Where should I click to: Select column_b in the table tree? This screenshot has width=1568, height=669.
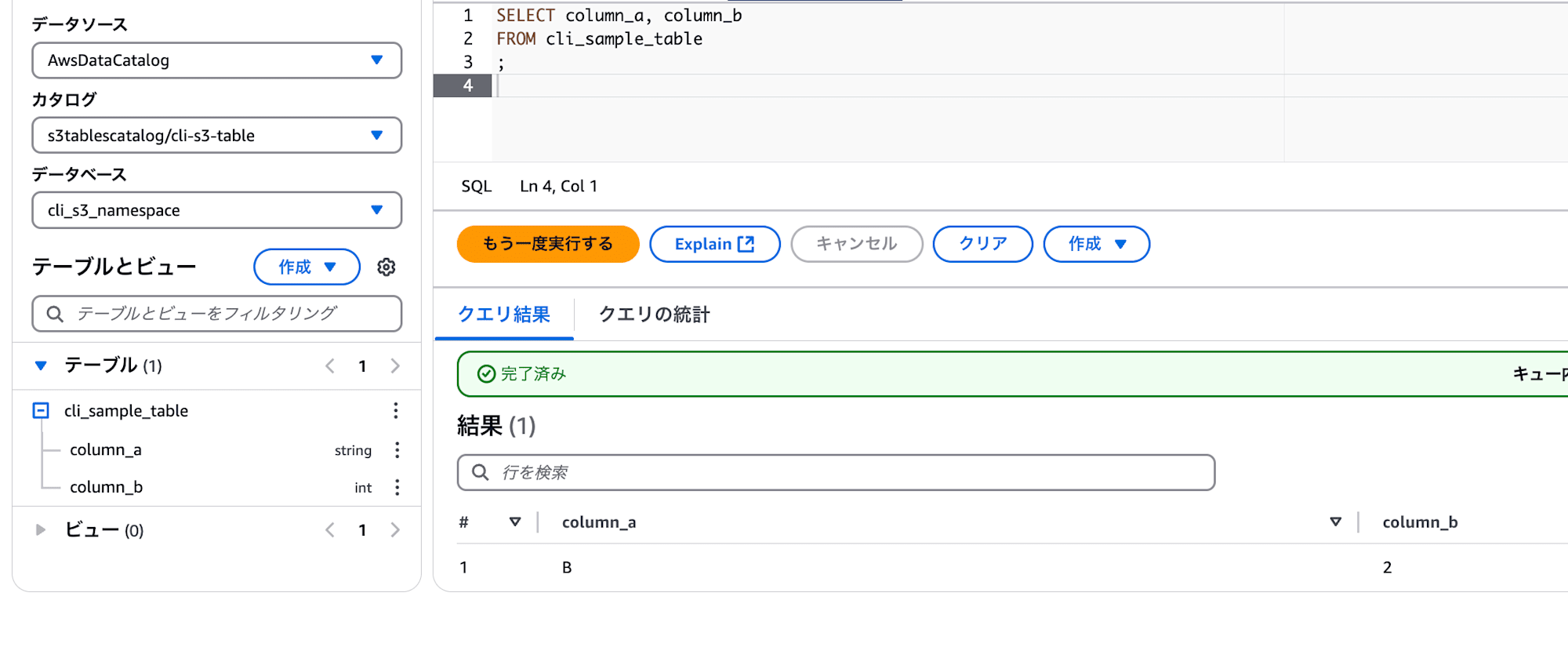pos(107,487)
